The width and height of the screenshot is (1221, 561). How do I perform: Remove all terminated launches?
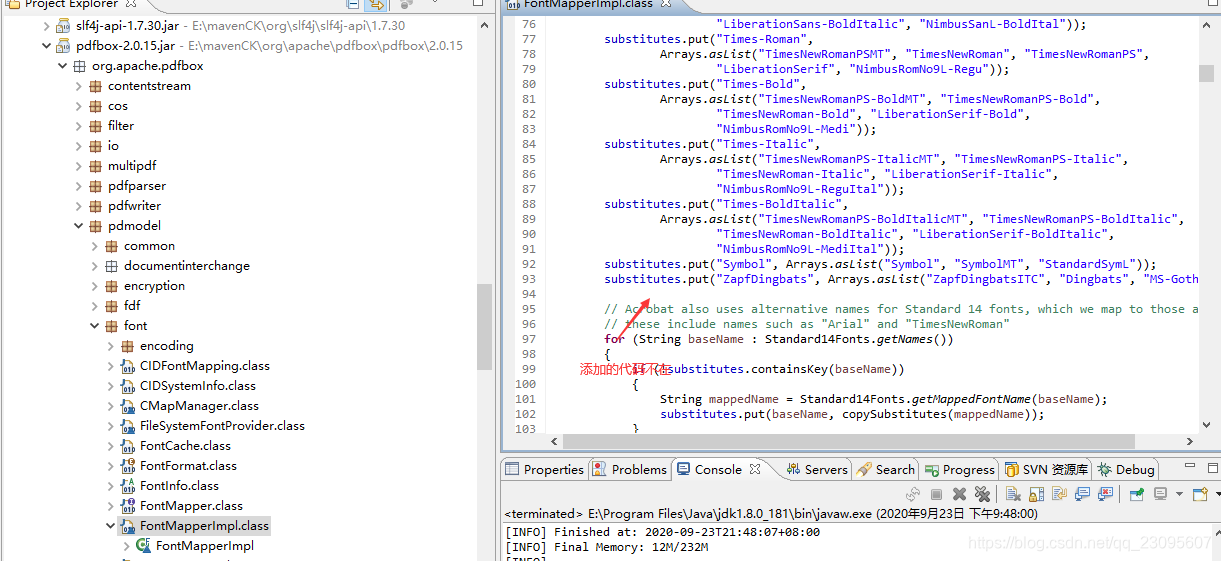point(982,494)
